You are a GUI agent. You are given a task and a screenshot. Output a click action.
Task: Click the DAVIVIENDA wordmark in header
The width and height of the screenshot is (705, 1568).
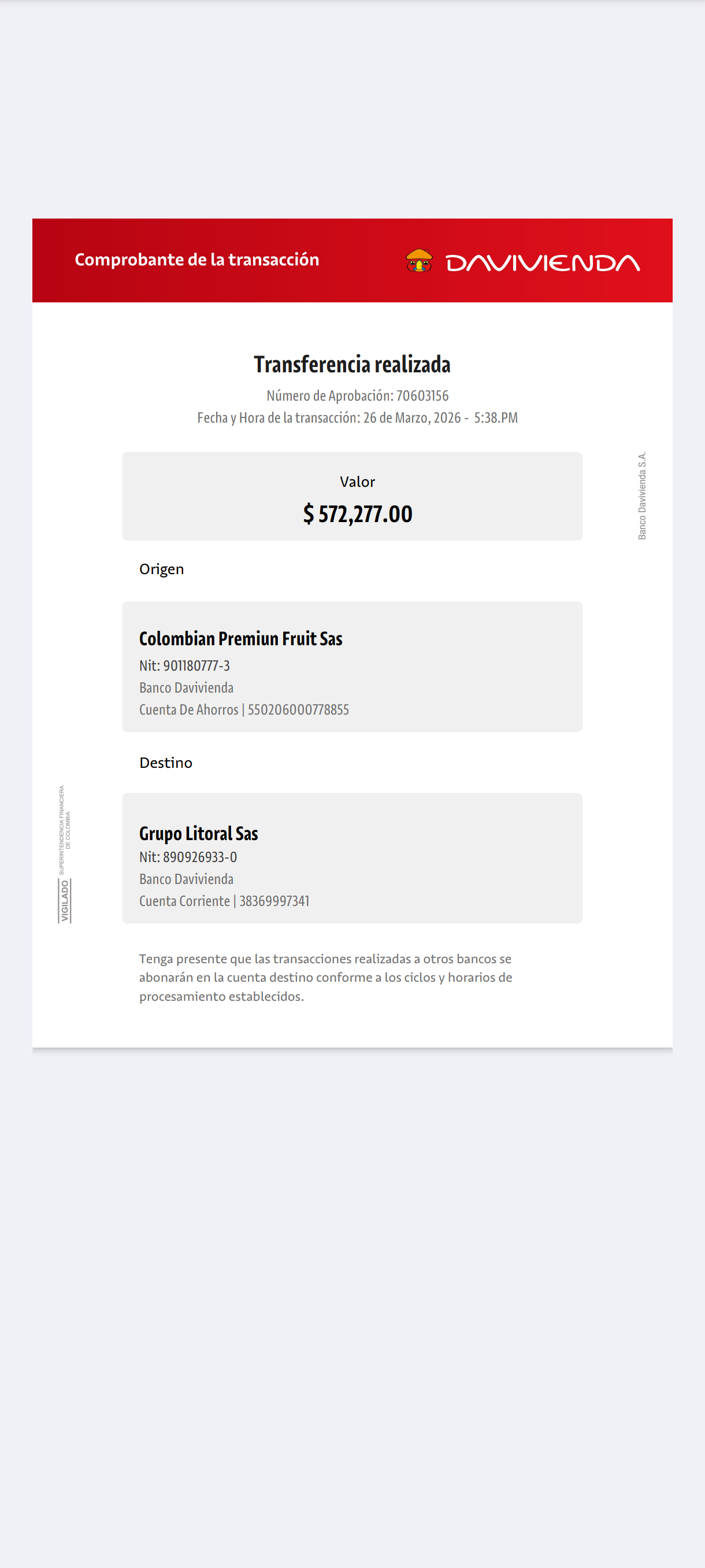coord(543,263)
